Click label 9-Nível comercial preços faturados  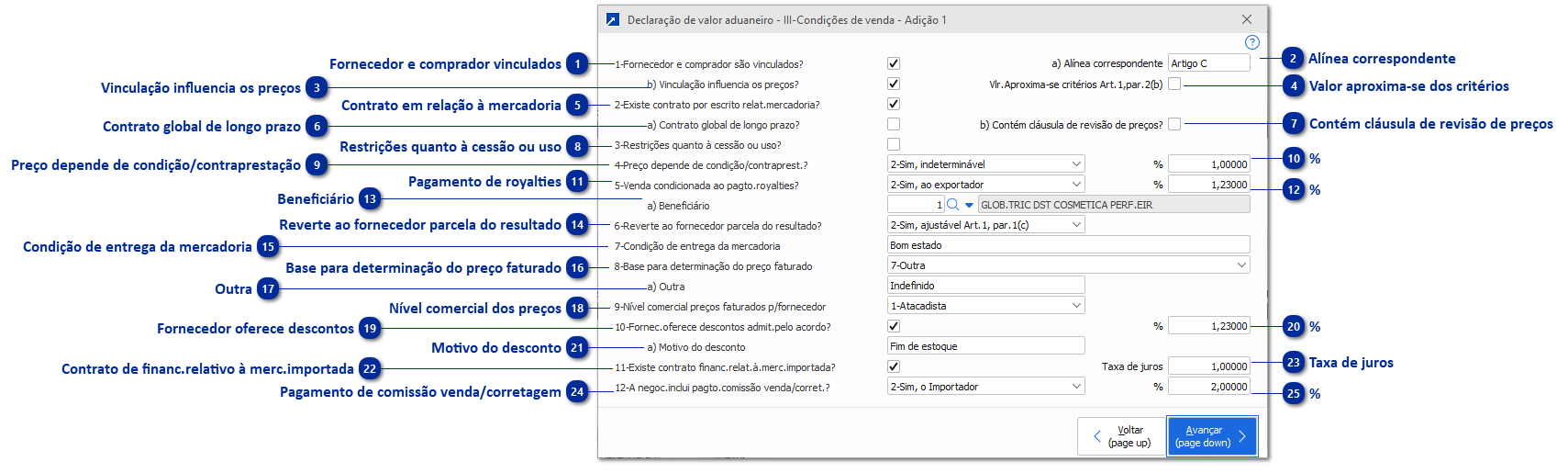tap(720, 307)
